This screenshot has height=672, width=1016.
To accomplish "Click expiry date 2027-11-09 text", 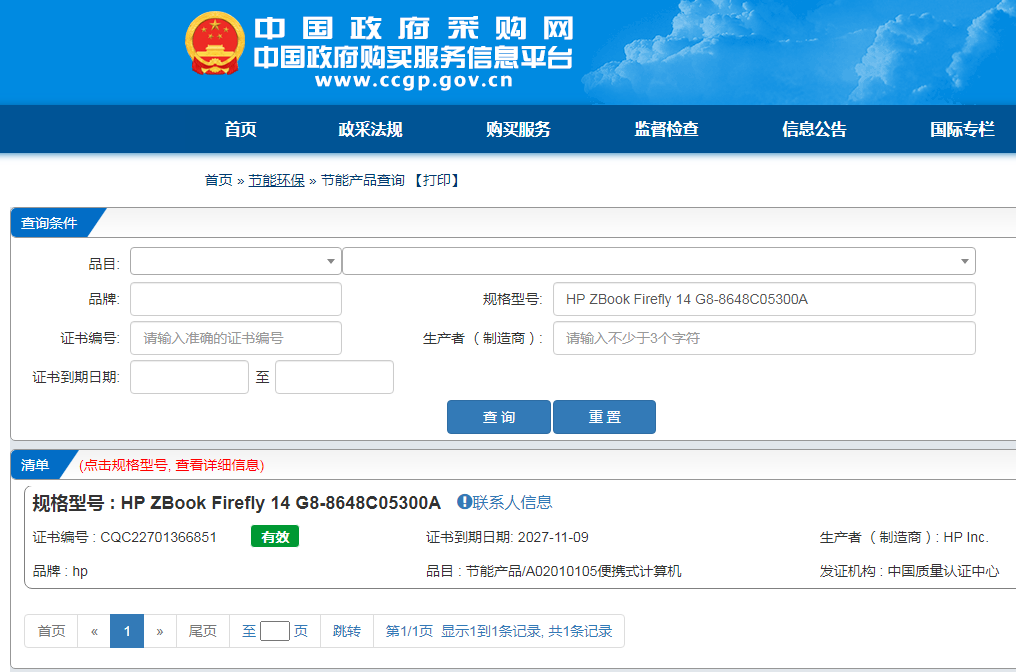I will 553,537.
